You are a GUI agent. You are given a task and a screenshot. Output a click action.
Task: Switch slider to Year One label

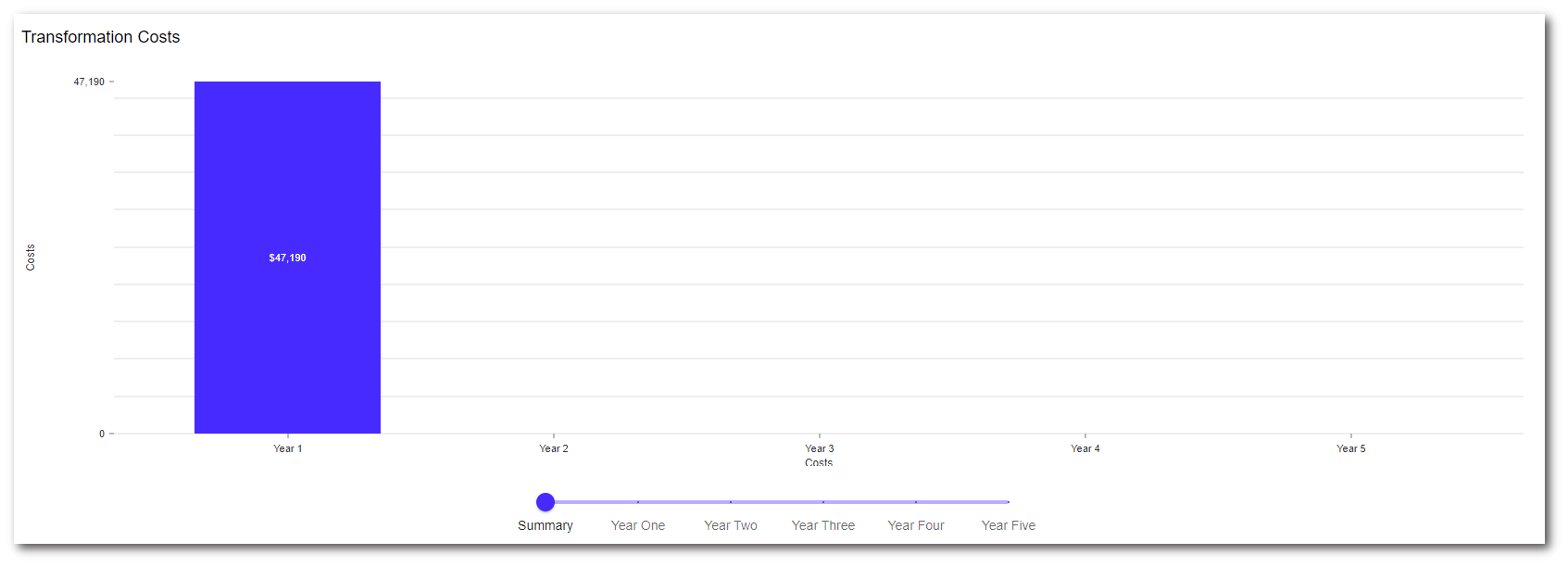coord(638,525)
